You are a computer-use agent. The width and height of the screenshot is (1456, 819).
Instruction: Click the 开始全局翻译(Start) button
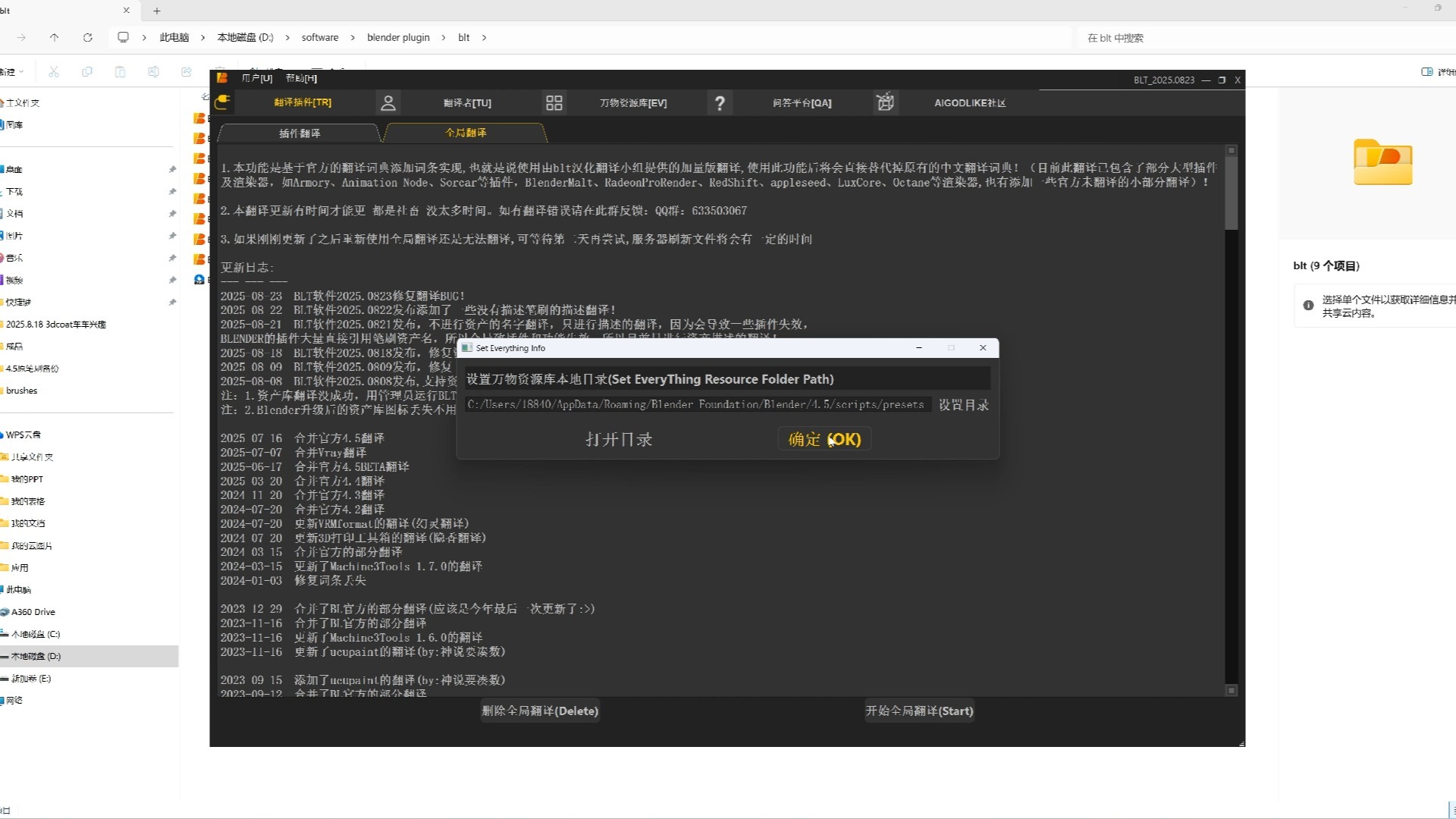click(919, 711)
